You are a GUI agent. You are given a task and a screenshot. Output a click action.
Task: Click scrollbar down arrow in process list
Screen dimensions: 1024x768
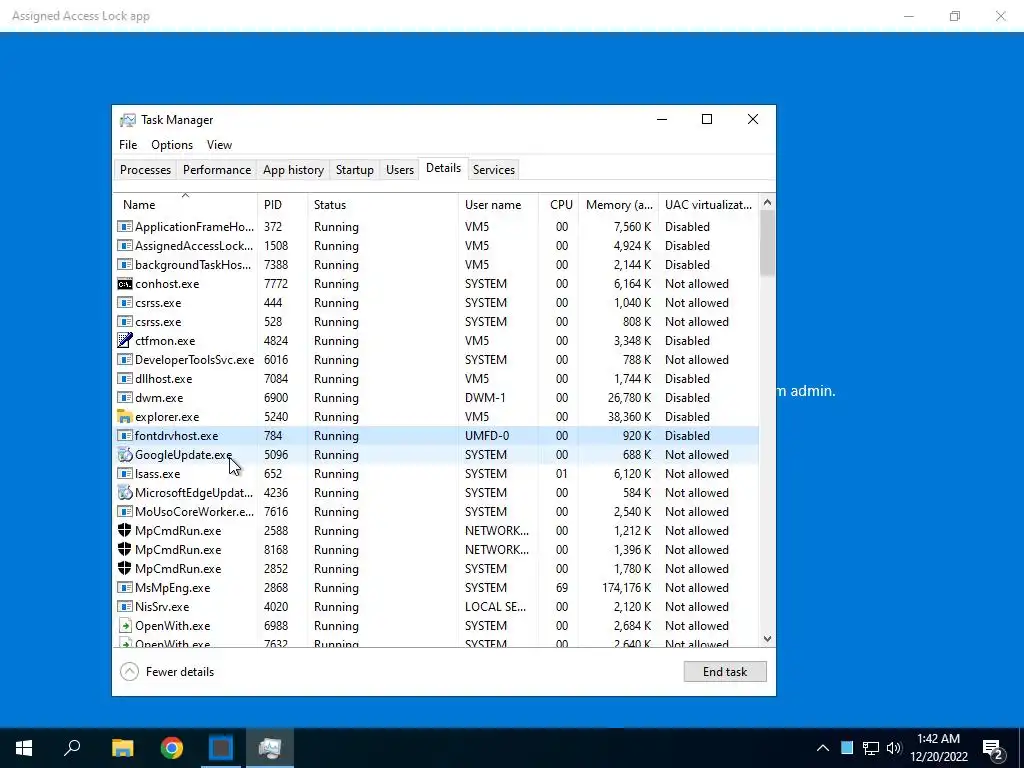767,639
